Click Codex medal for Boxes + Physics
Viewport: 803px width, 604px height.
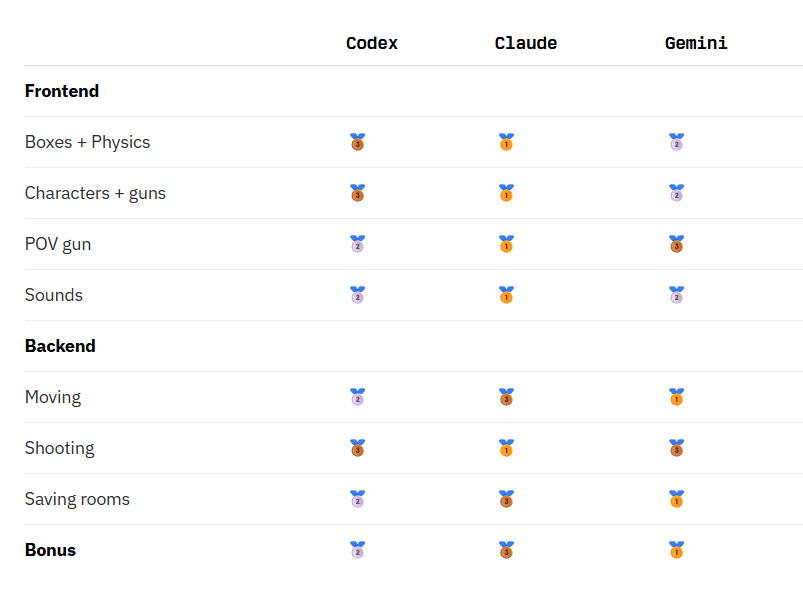[x=357, y=142]
